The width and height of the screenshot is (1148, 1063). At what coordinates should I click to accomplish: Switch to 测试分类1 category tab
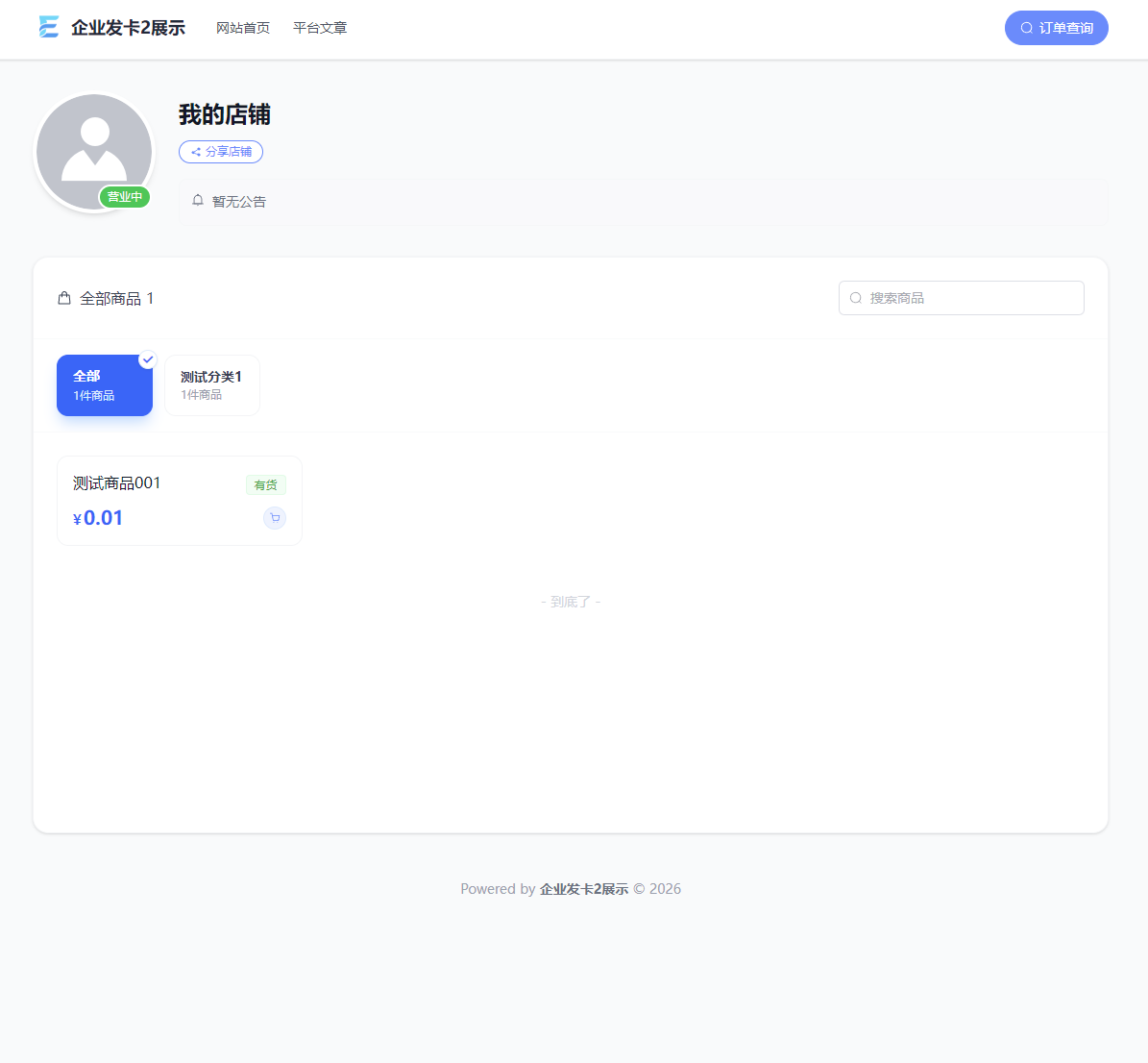pos(212,385)
